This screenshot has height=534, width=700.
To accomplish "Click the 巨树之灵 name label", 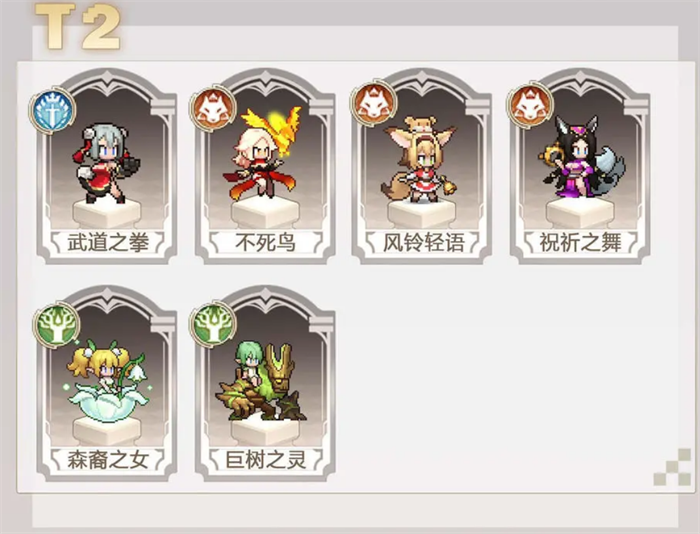I will (x=266, y=459).
